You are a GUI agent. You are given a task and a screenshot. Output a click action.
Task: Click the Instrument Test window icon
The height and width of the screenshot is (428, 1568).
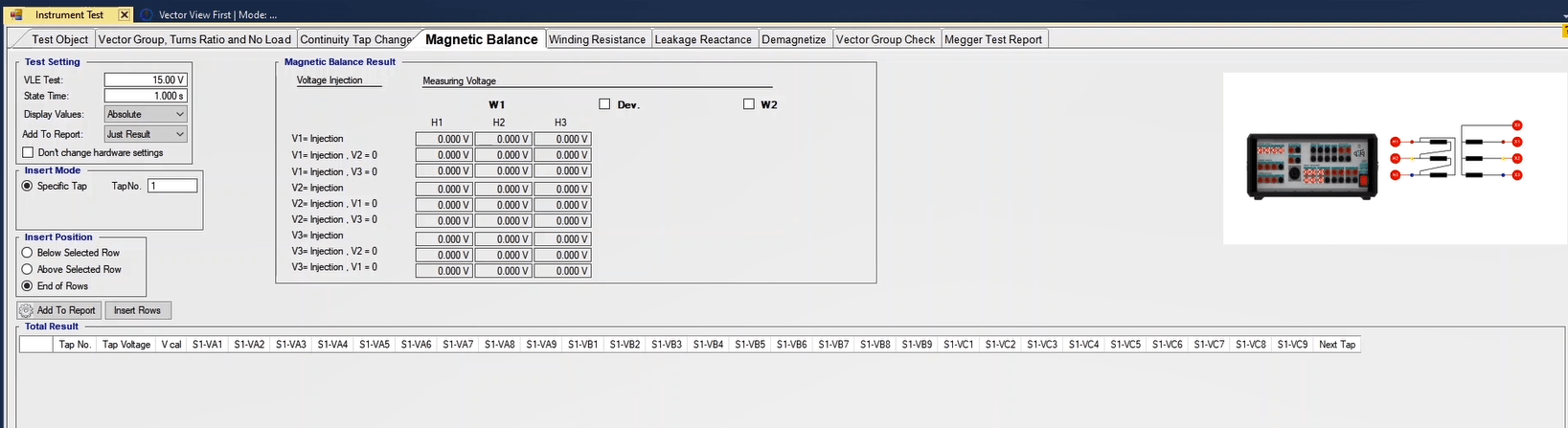click(16, 15)
